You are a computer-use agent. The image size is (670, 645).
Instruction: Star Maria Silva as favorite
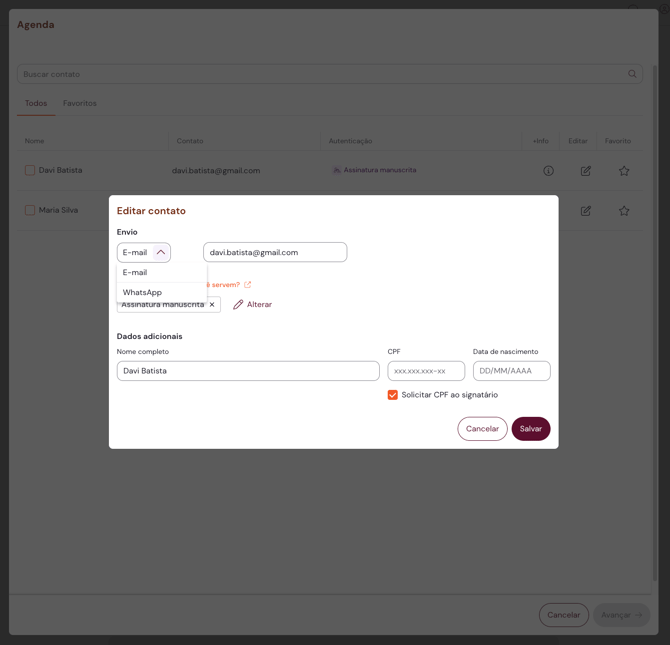624,211
